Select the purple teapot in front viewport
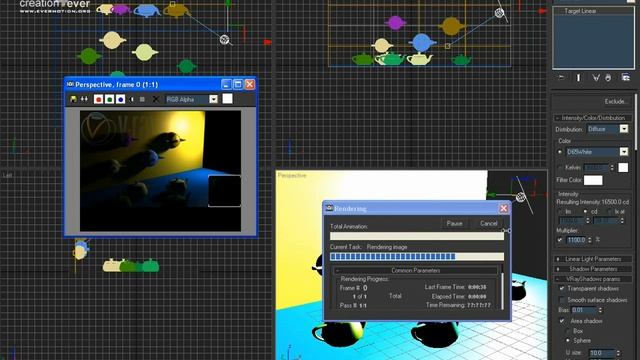 pyautogui.click(x=395, y=22)
